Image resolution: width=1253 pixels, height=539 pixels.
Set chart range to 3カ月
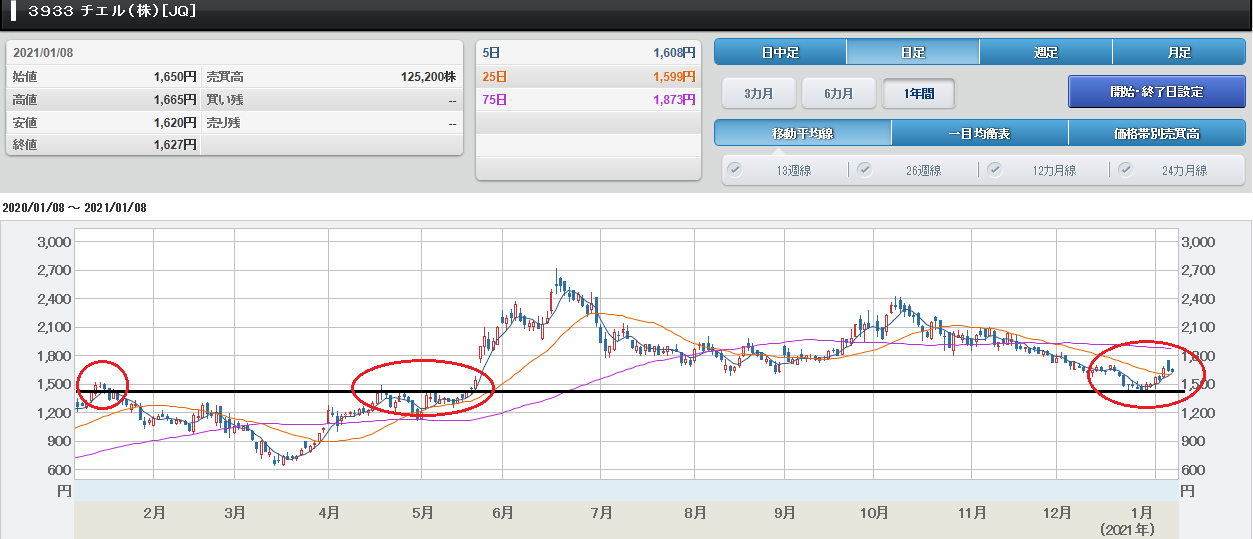[x=759, y=93]
